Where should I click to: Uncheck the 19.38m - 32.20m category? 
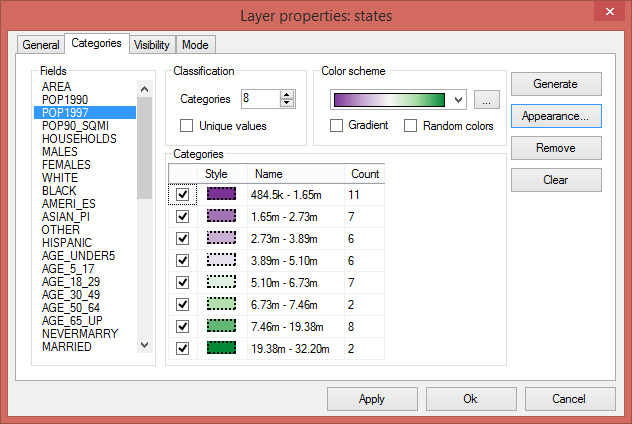(x=183, y=348)
